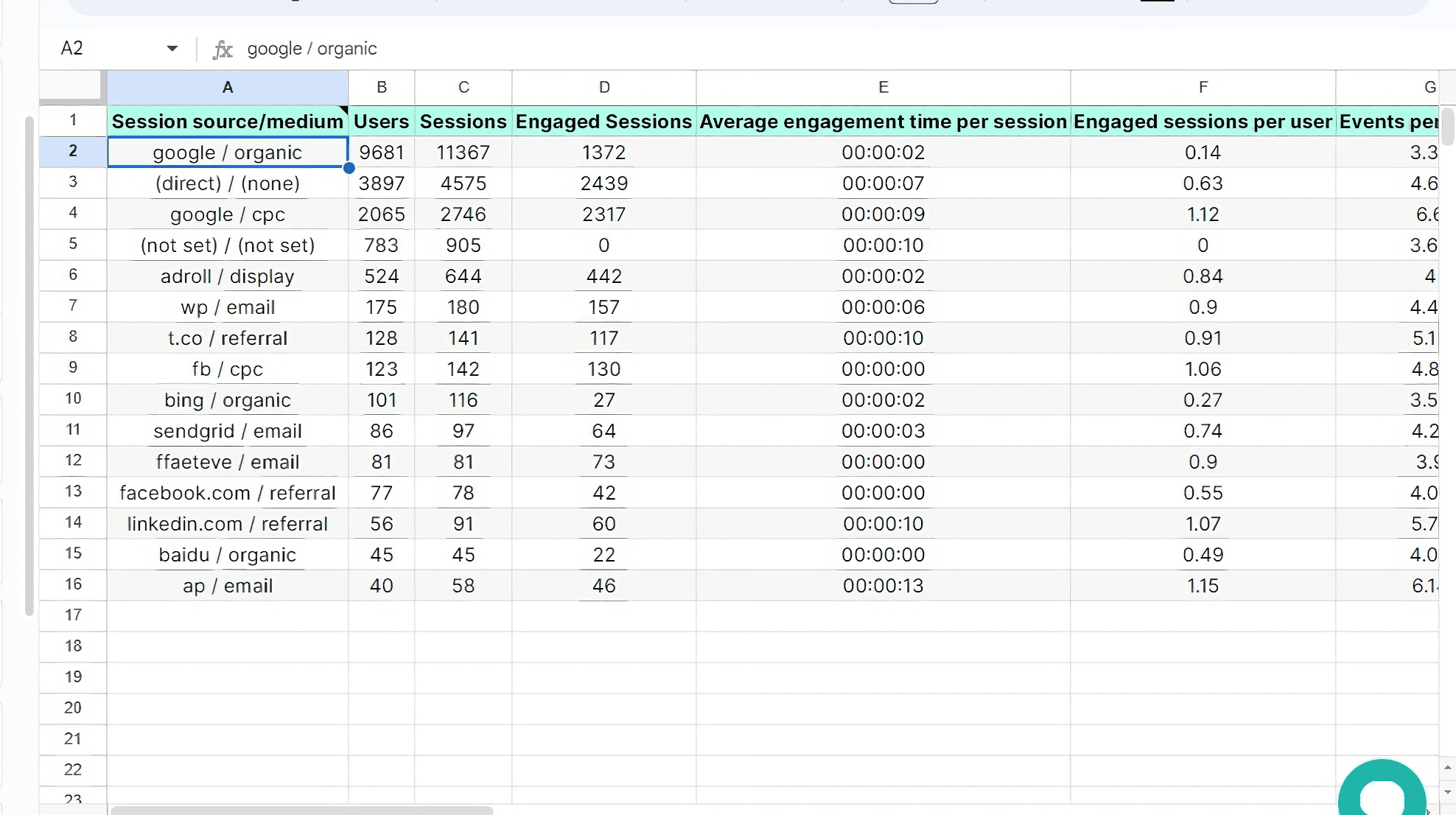Click the scroll up arrow button
Viewport: 1456px width, 815px height.
coord(1447,768)
